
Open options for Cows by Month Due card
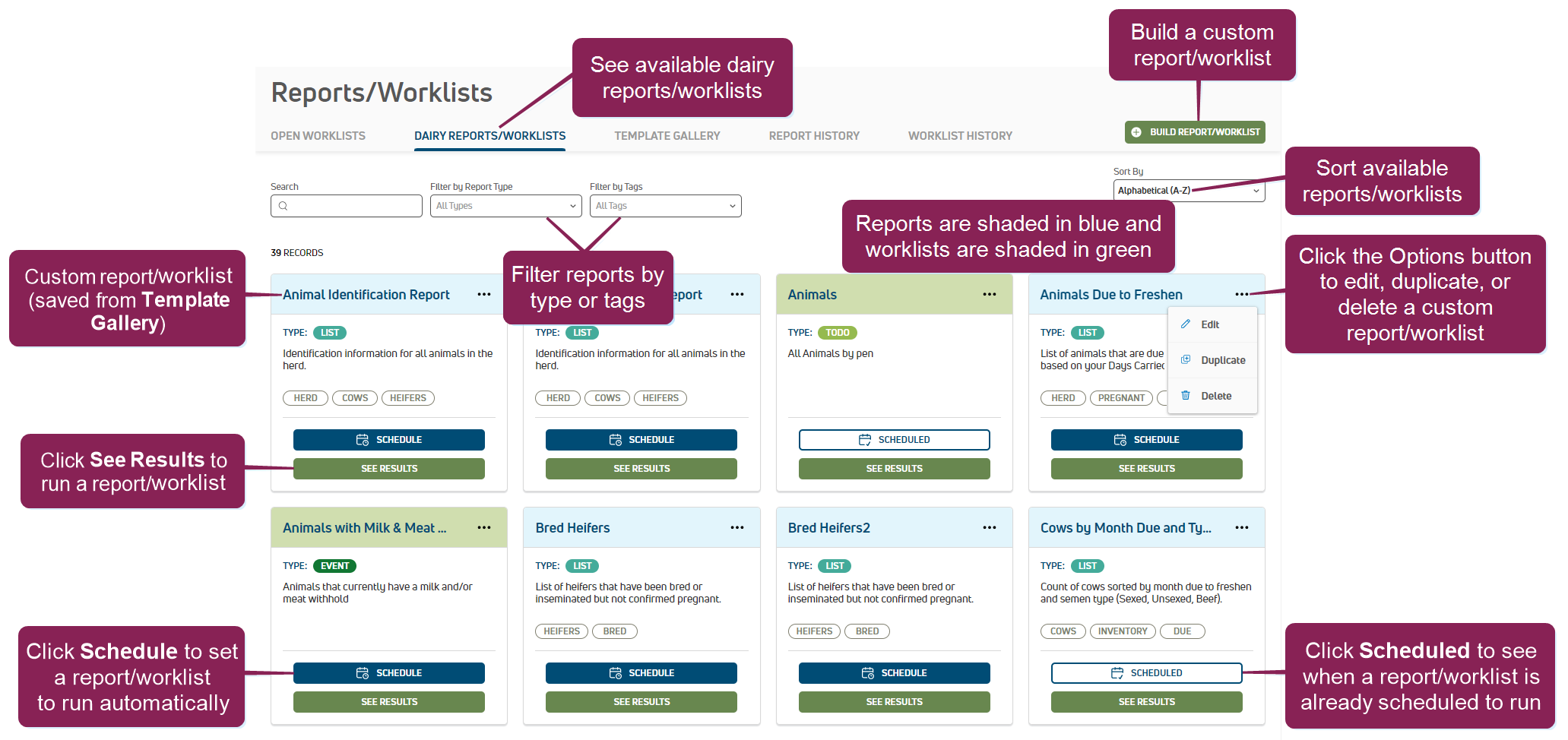[x=1241, y=528]
